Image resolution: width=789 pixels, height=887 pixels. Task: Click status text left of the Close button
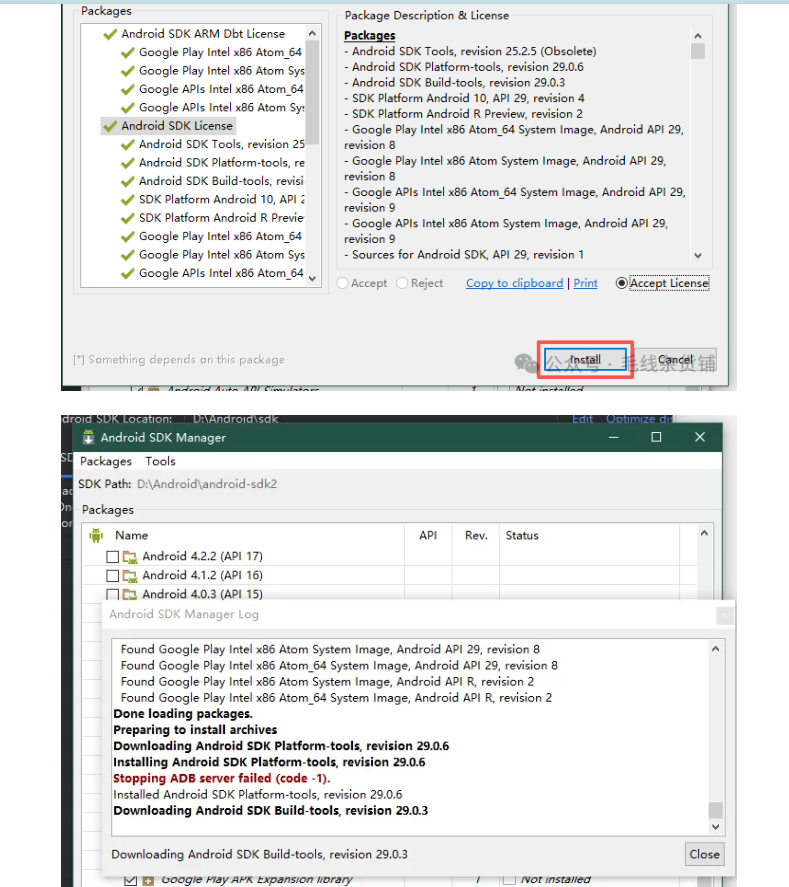pyautogui.click(x=259, y=854)
